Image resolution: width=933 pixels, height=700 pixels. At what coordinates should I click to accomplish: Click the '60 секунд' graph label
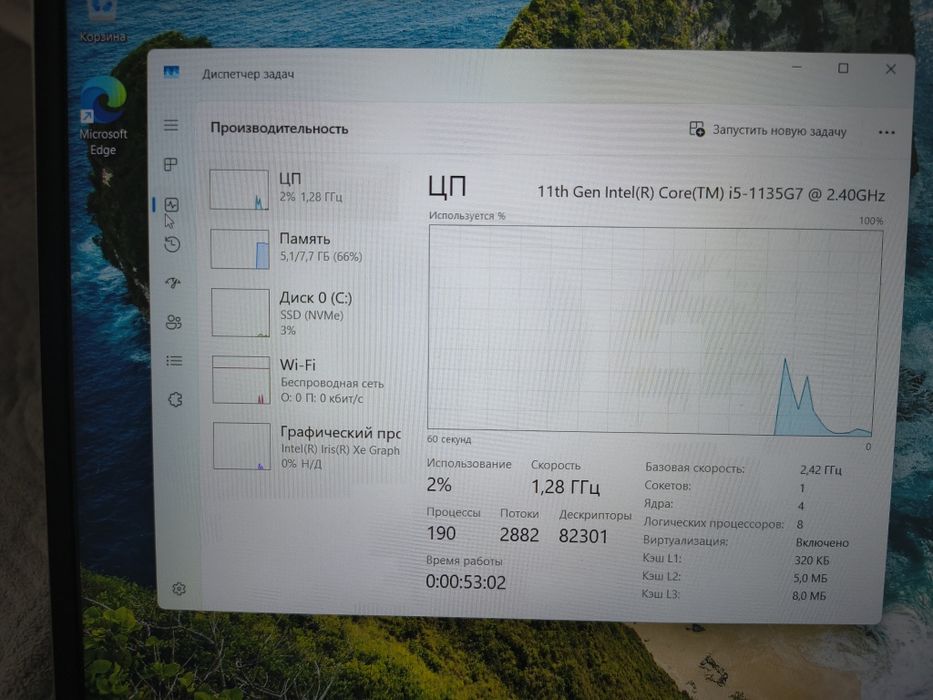pyautogui.click(x=449, y=439)
